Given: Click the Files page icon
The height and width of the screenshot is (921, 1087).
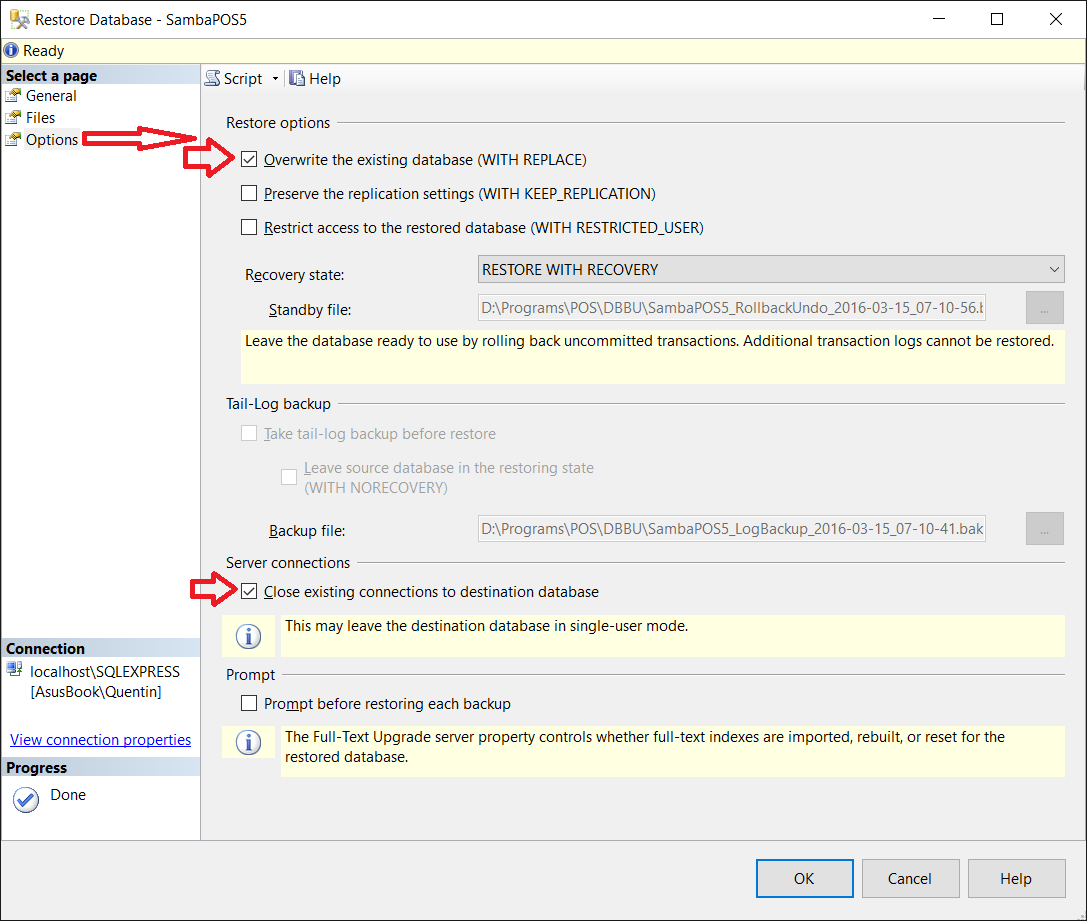Looking at the screenshot, I should coord(13,118).
